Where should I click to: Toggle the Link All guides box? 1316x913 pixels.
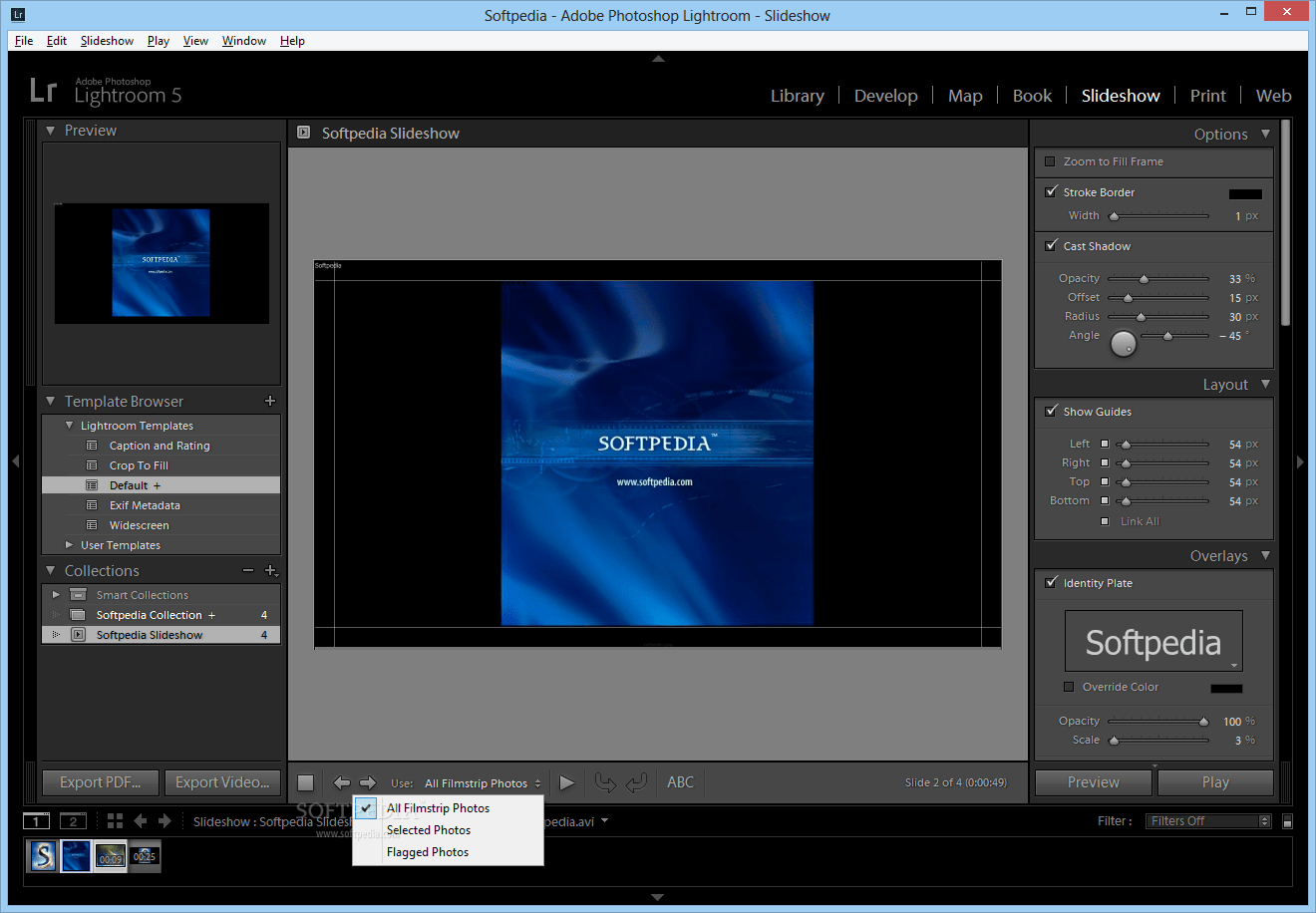(x=1105, y=521)
